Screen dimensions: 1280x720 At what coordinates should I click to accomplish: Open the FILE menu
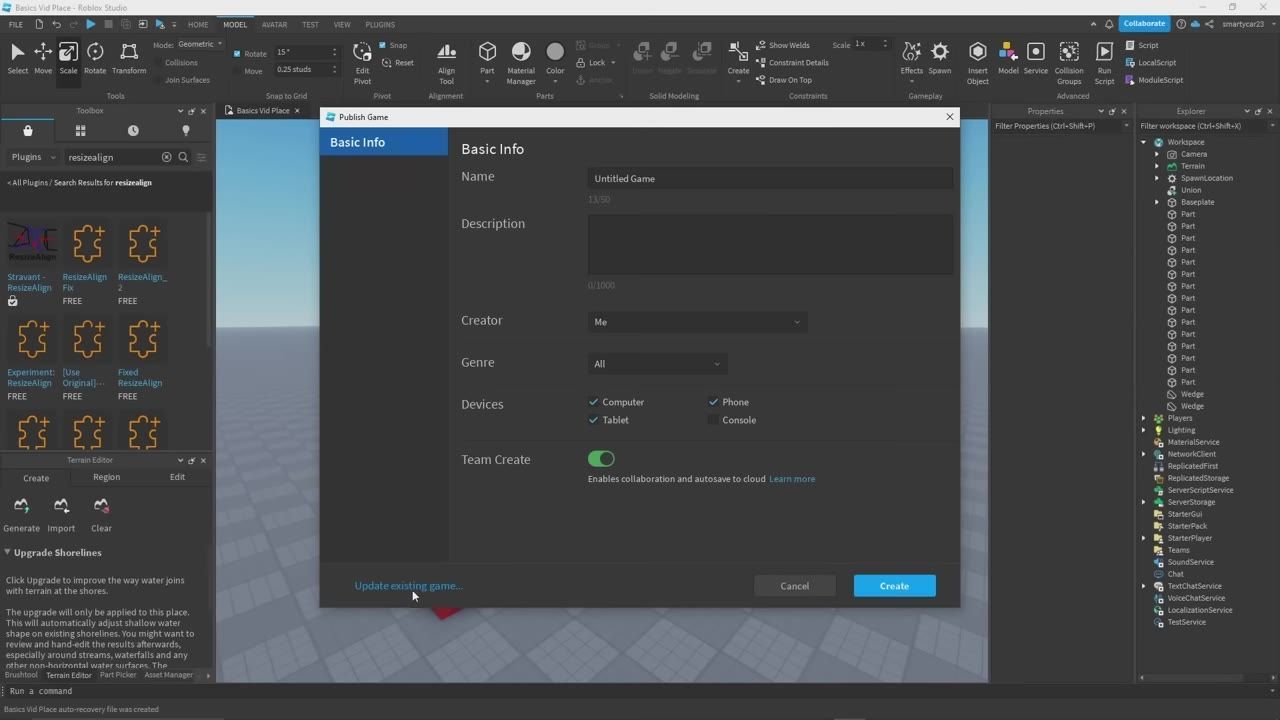[16, 24]
